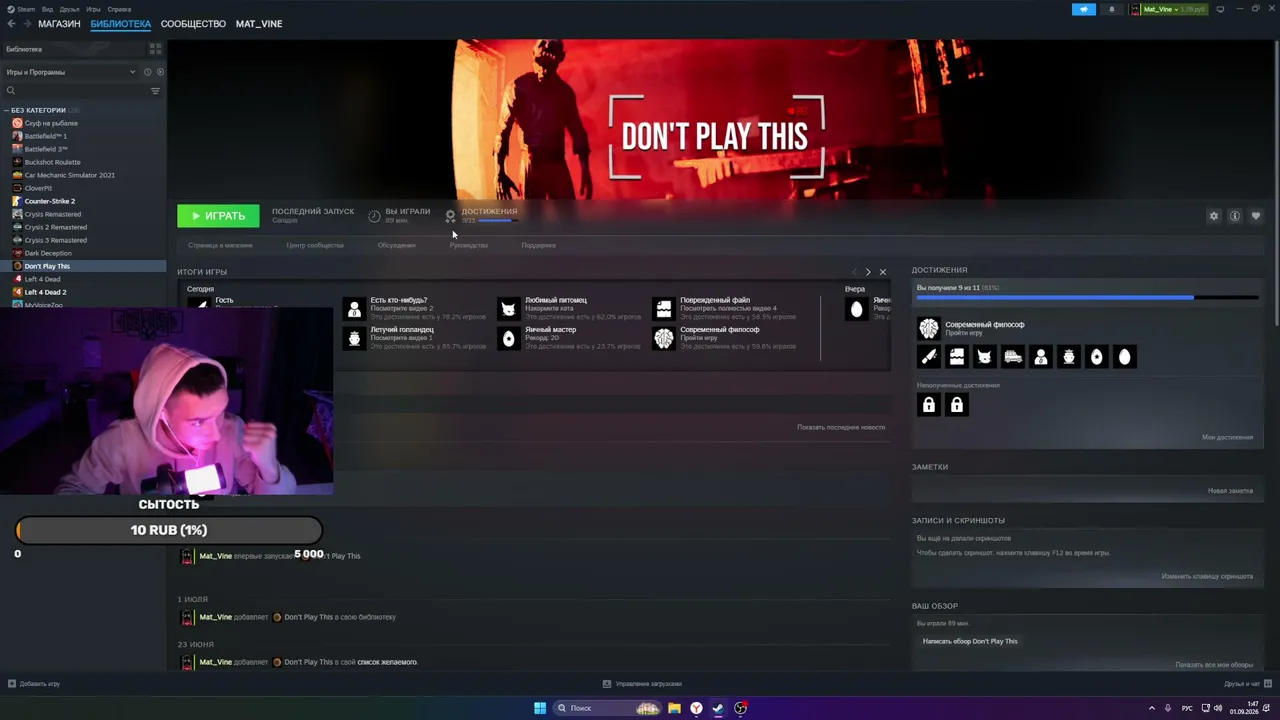Open the Игры menu
The image size is (1280, 720).
(93, 9)
